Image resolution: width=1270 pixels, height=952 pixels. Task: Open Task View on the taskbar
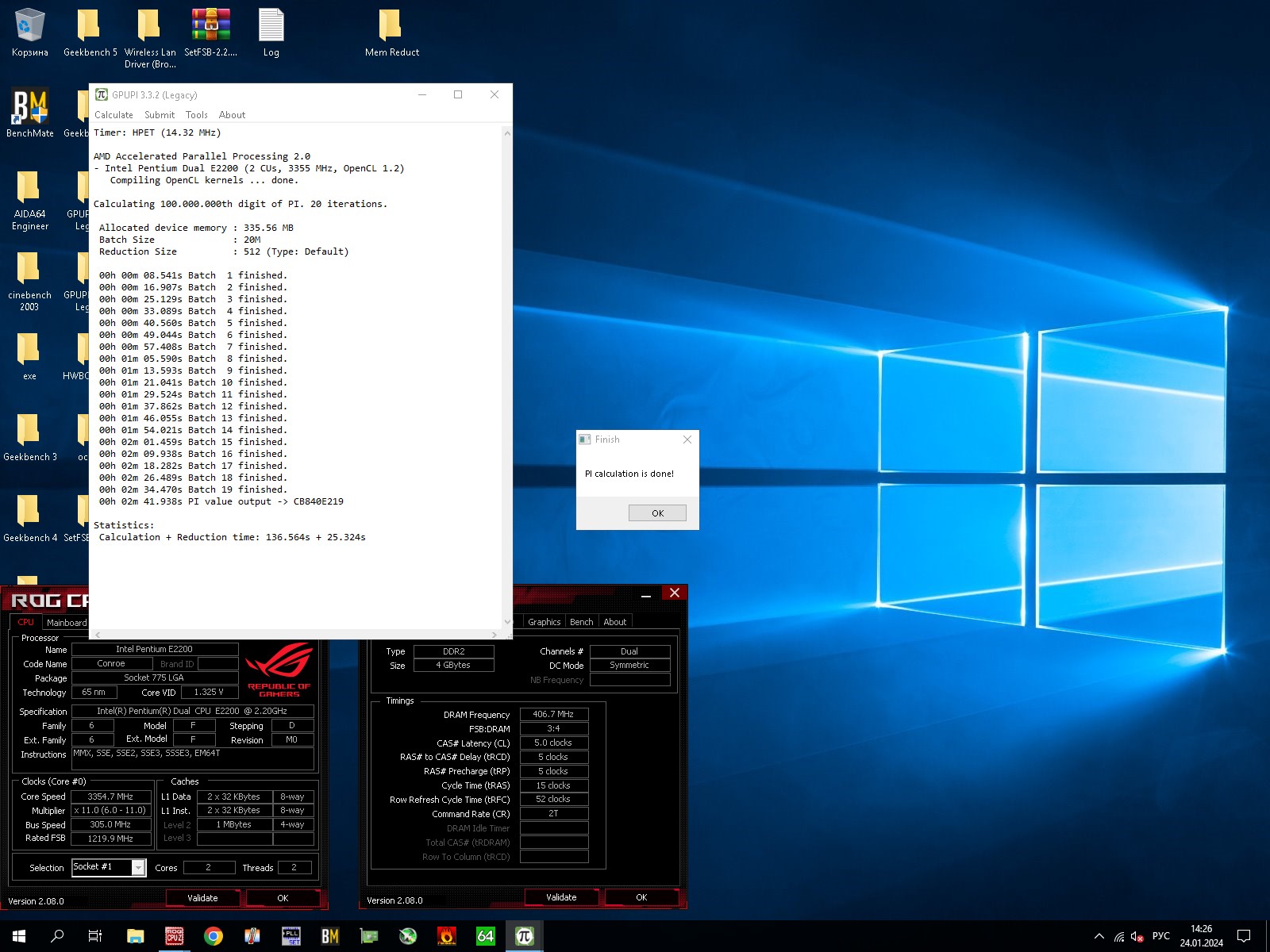point(95,936)
